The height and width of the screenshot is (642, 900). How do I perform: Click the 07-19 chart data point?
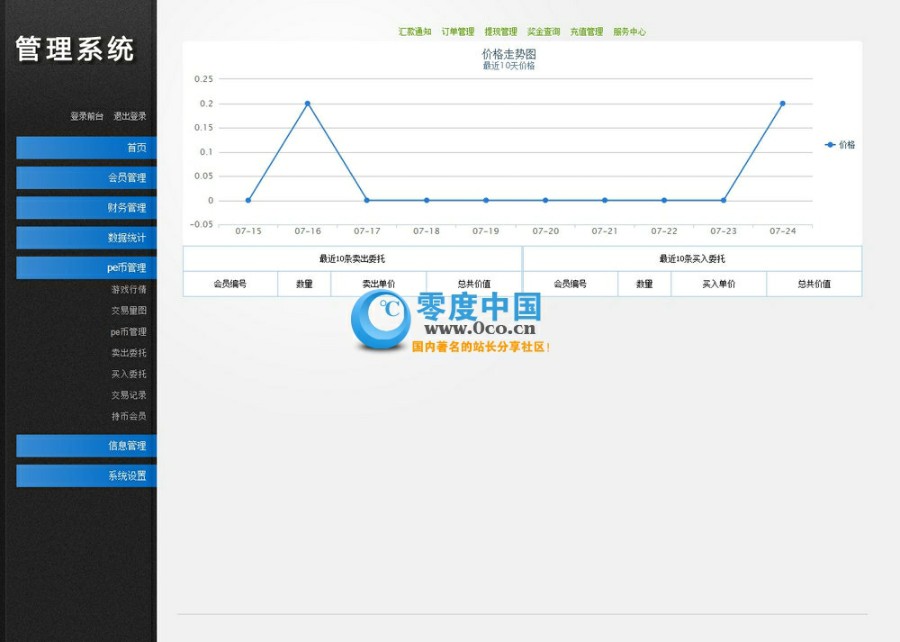click(486, 200)
